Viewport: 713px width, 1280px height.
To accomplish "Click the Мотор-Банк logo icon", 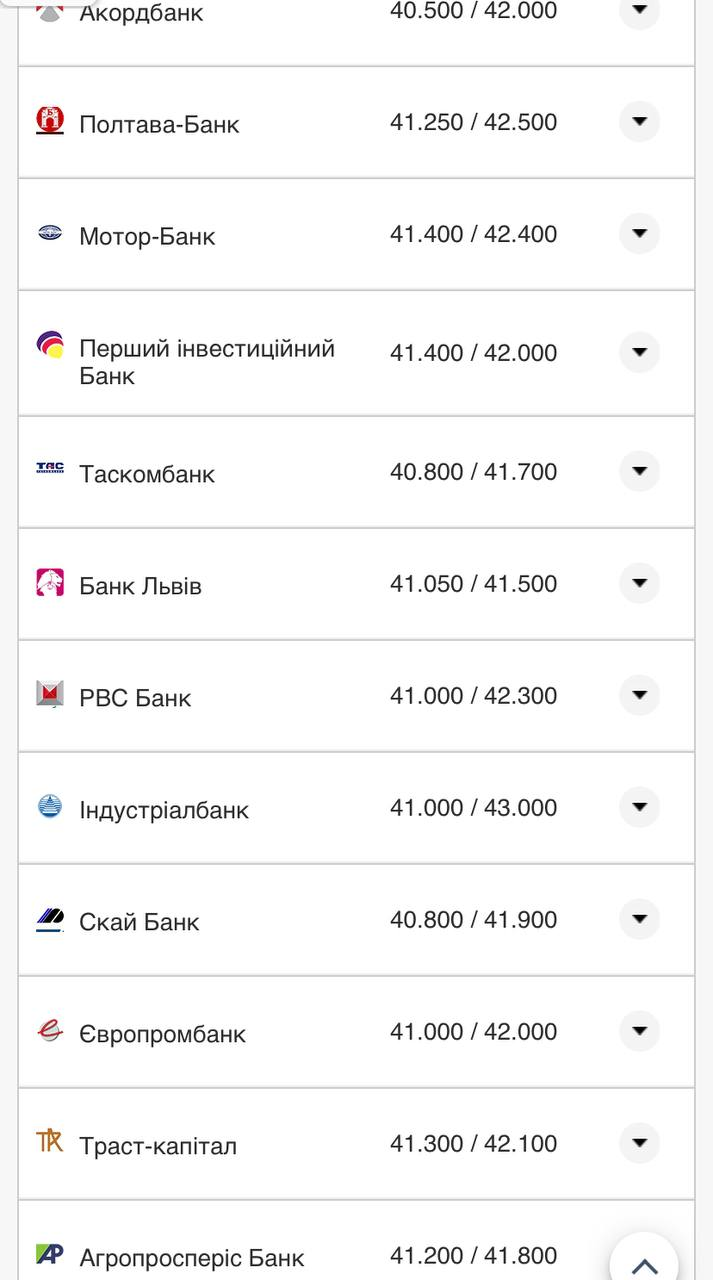I will click(x=50, y=233).
